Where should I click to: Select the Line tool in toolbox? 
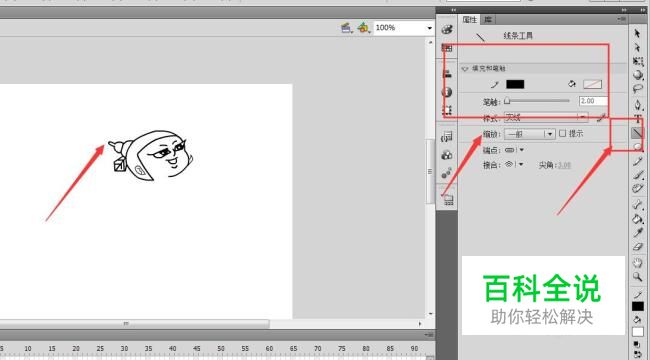click(637, 133)
